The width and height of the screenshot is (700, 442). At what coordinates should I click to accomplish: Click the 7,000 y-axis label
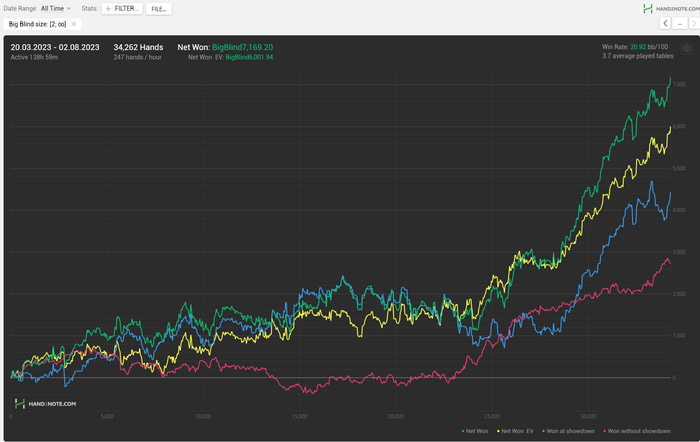tap(679, 84)
